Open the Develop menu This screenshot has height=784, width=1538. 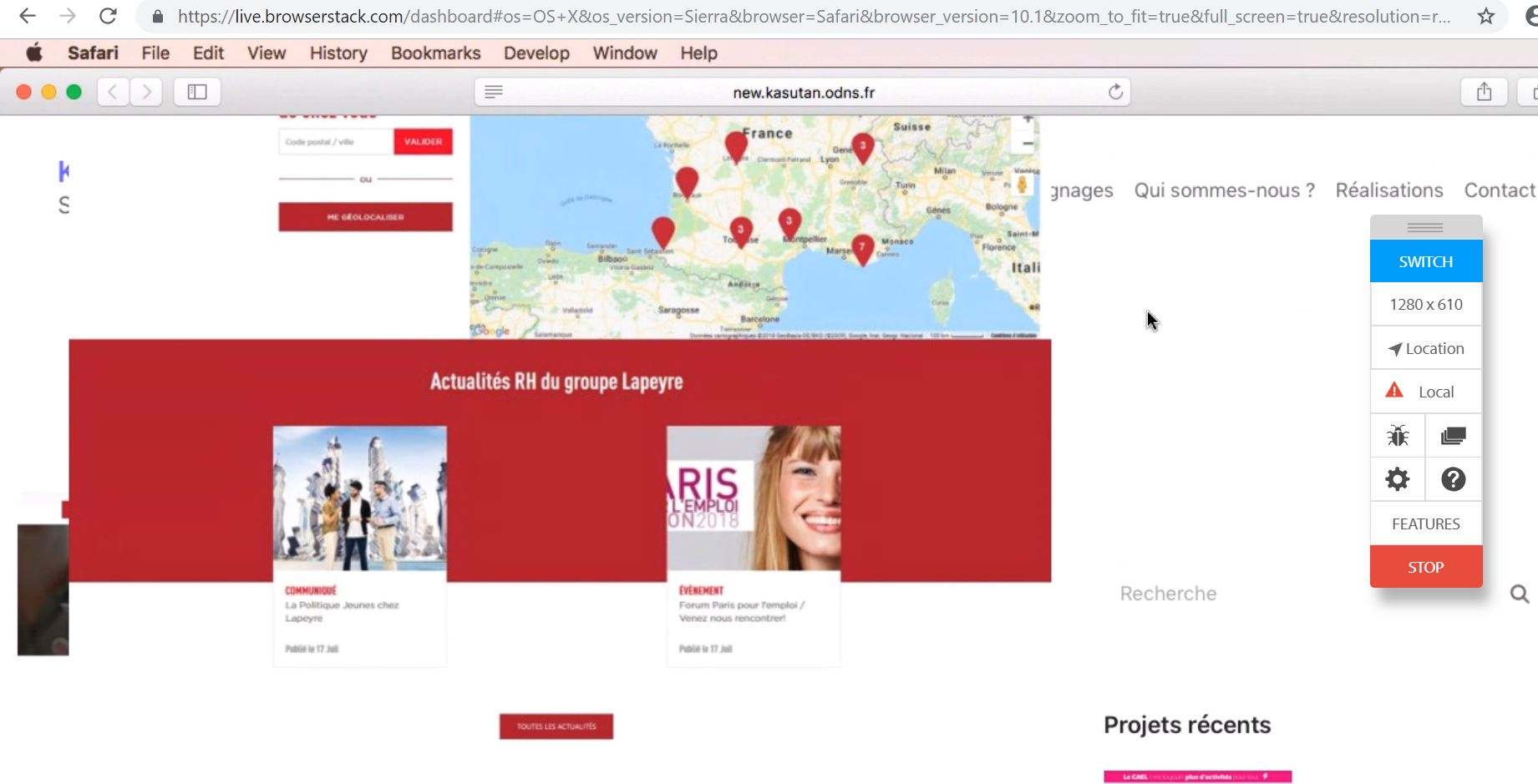pos(536,53)
